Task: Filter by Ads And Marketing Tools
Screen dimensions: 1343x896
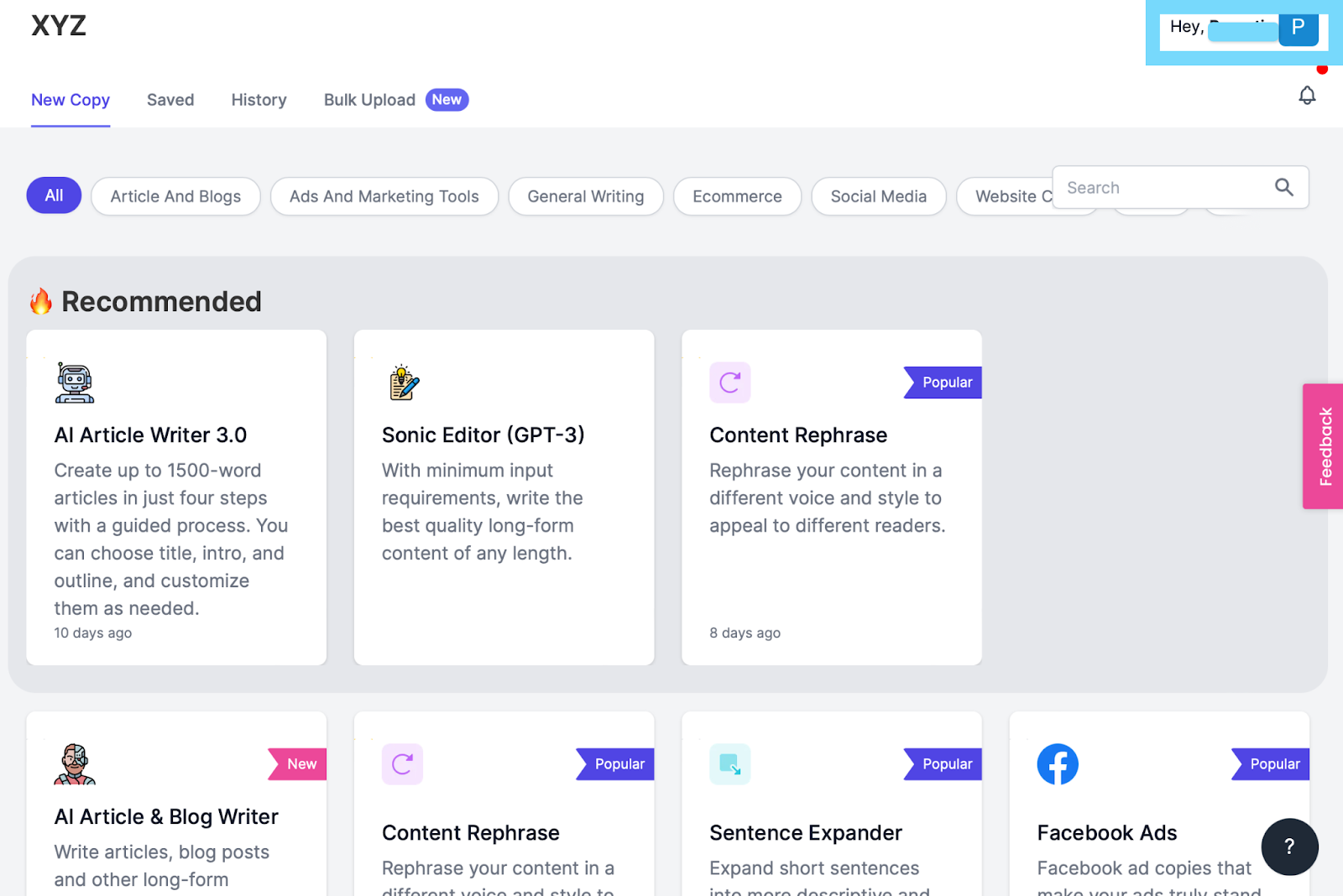Action: click(x=384, y=196)
